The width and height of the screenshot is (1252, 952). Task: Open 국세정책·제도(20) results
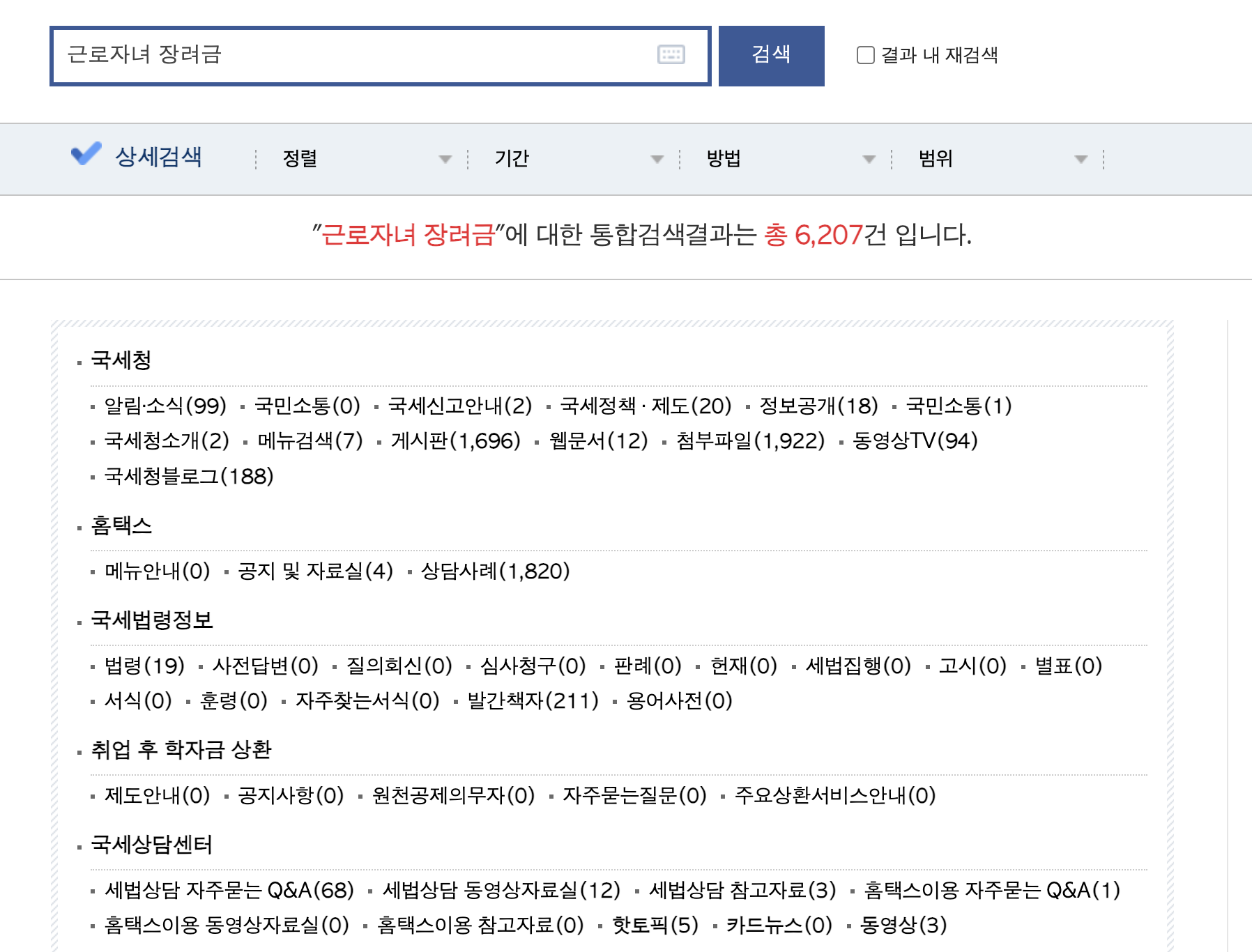point(646,406)
